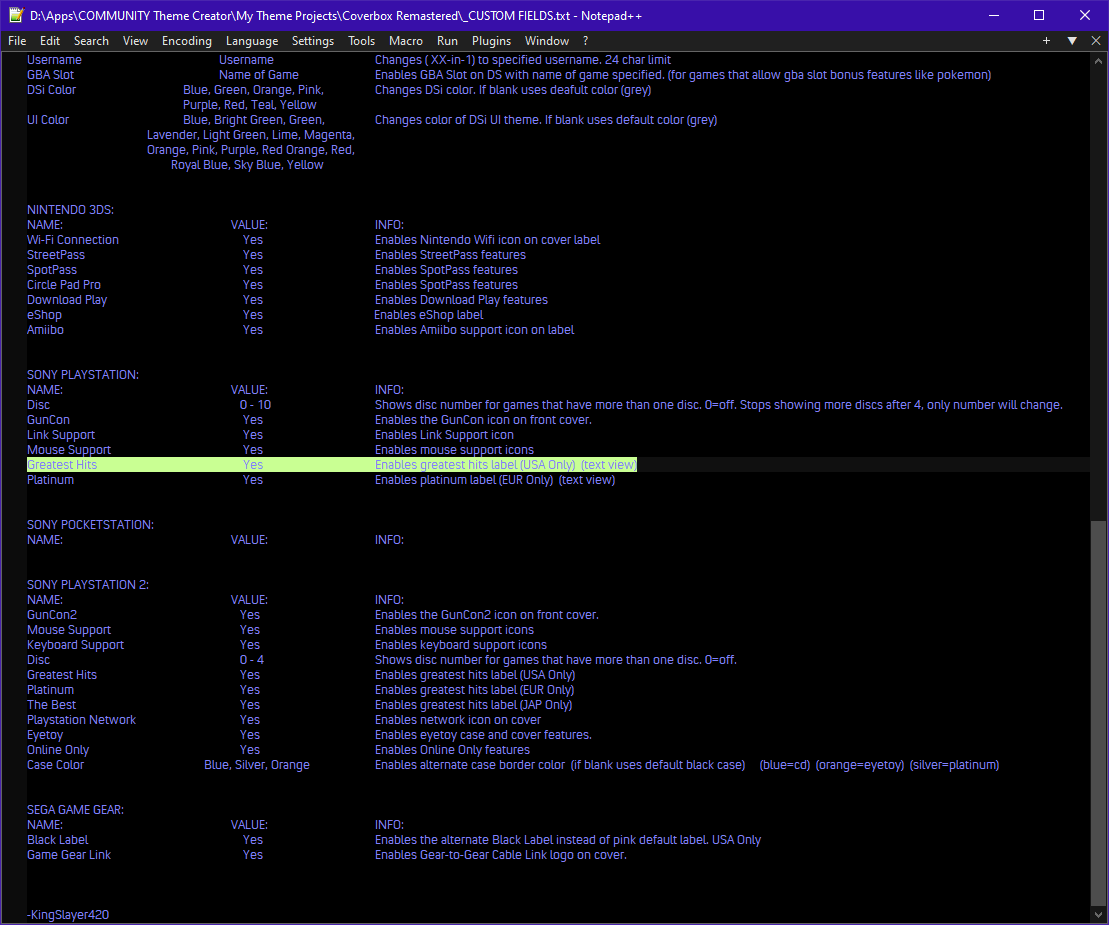Viewport: 1109px width, 925px height.
Task: Click the 'Name of Game' value text
Action: (x=258, y=75)
